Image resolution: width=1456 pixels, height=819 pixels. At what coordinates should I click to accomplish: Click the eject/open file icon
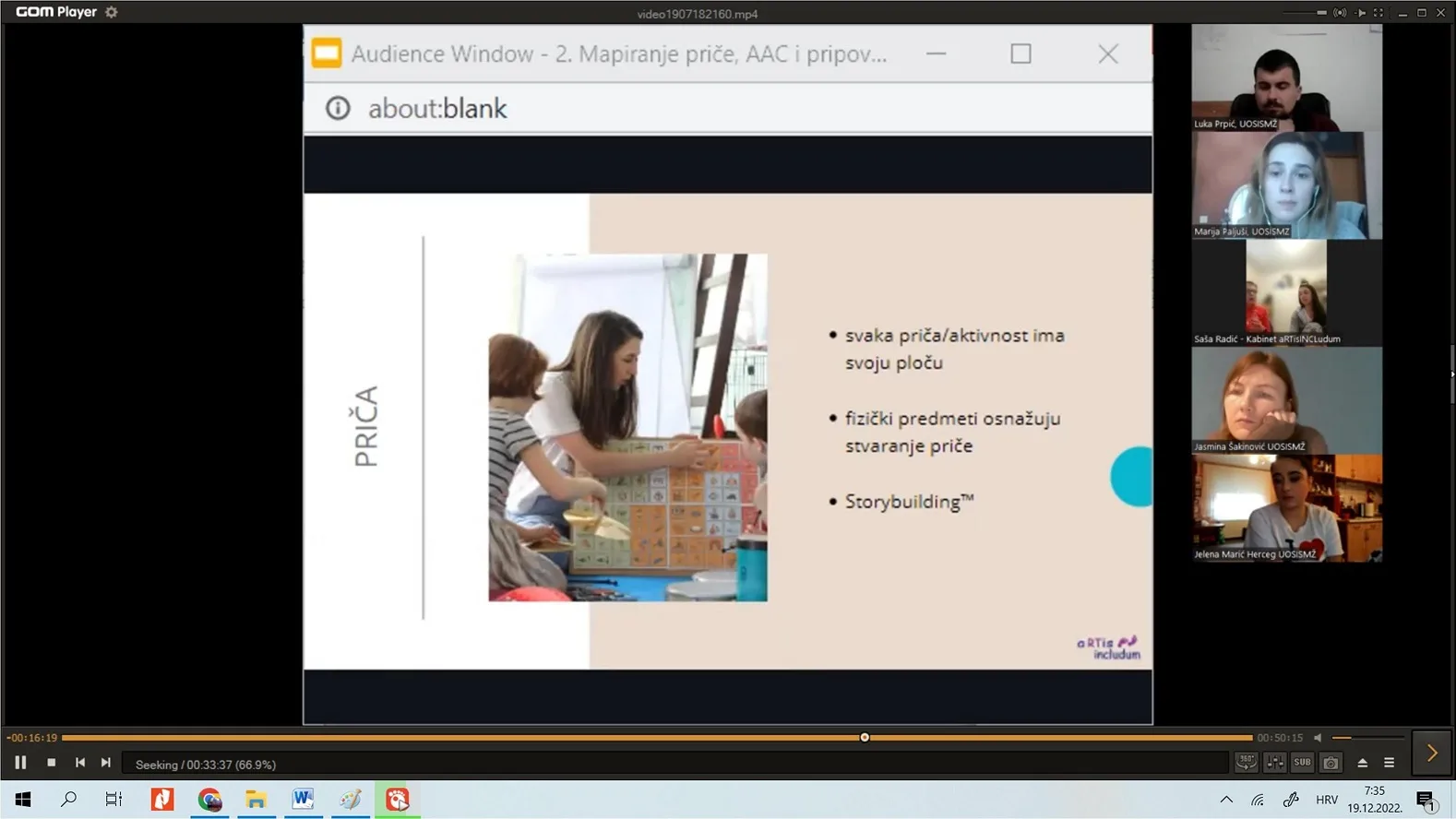(x=1362, y=763)
